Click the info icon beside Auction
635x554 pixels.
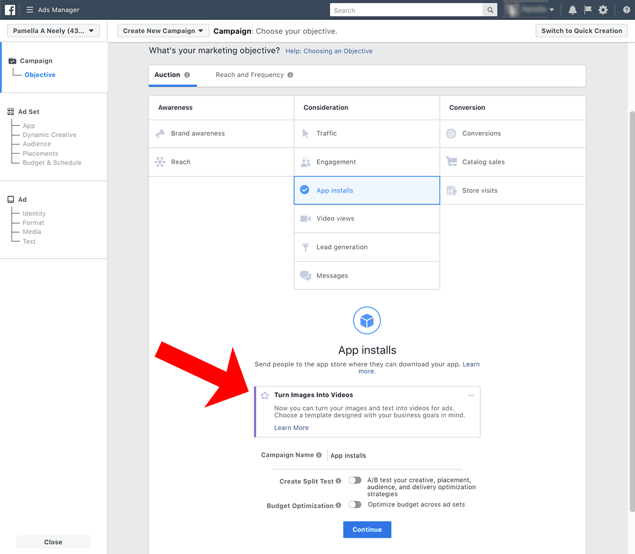187,75
